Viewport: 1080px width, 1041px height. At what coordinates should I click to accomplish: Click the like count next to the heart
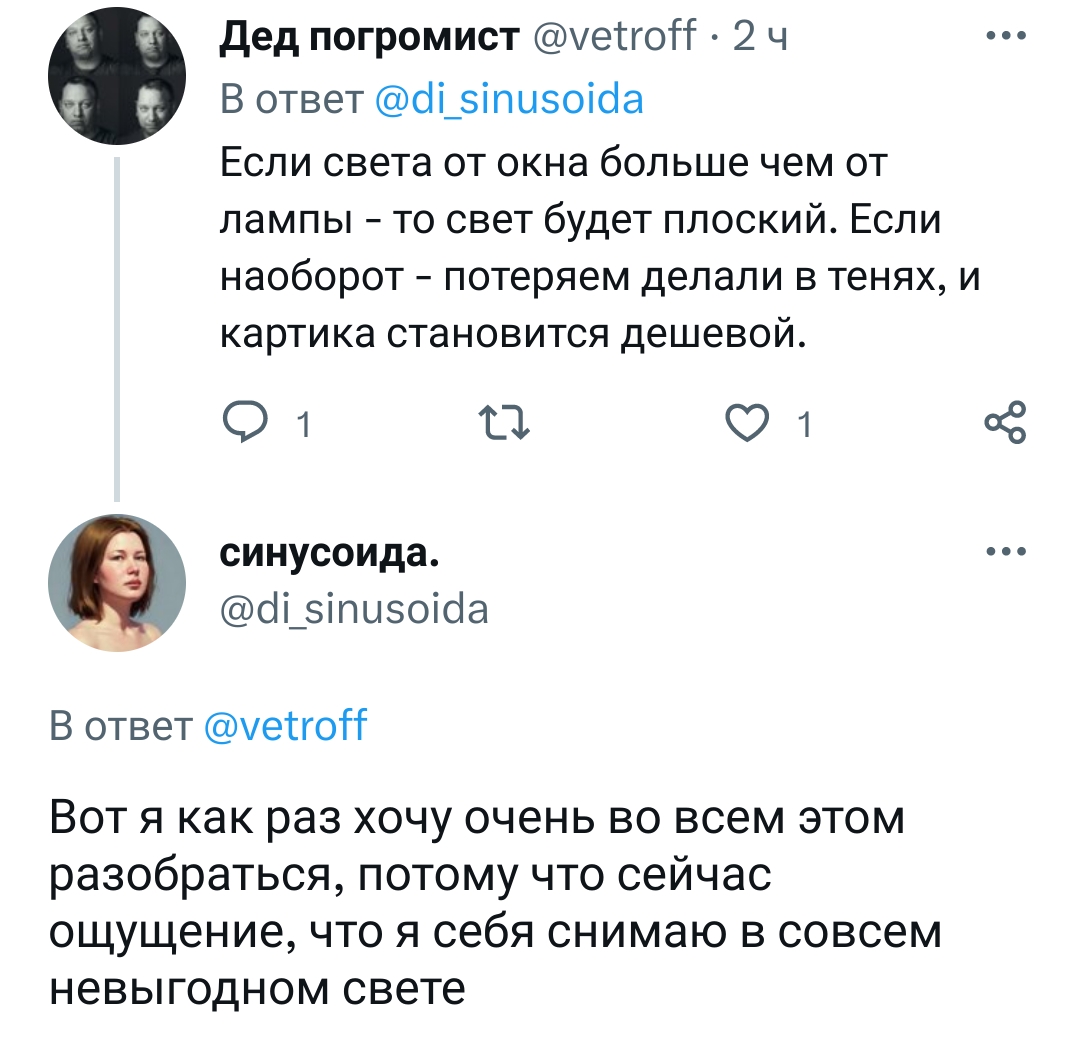click(805, 428)
